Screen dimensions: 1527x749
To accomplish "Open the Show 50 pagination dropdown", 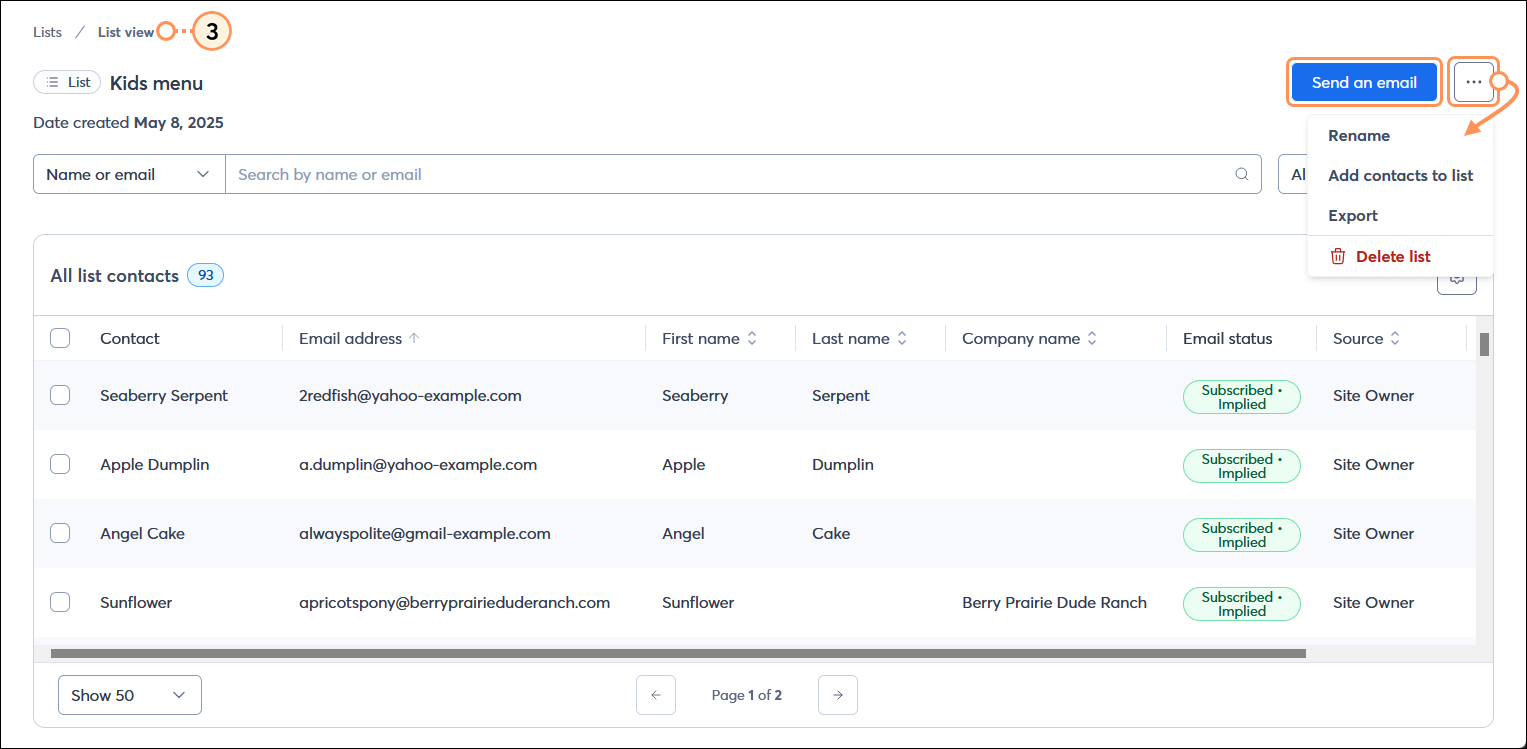I will pyautogui.click(x=129, y=694).
